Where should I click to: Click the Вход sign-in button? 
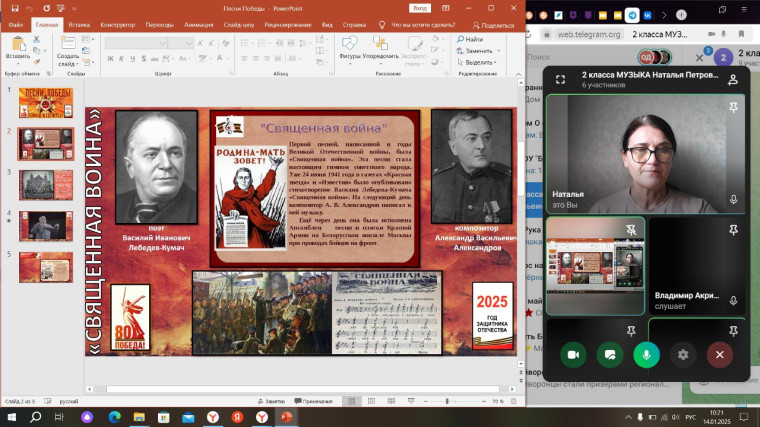420,8
